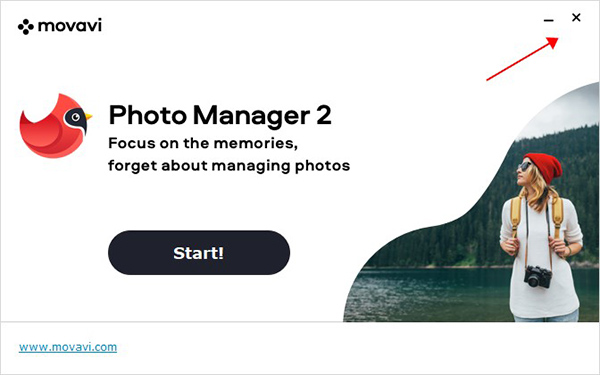This screenshot has height=375, width=600.
Task: Click the red cardinal bird logo
Action: (54, 126)
